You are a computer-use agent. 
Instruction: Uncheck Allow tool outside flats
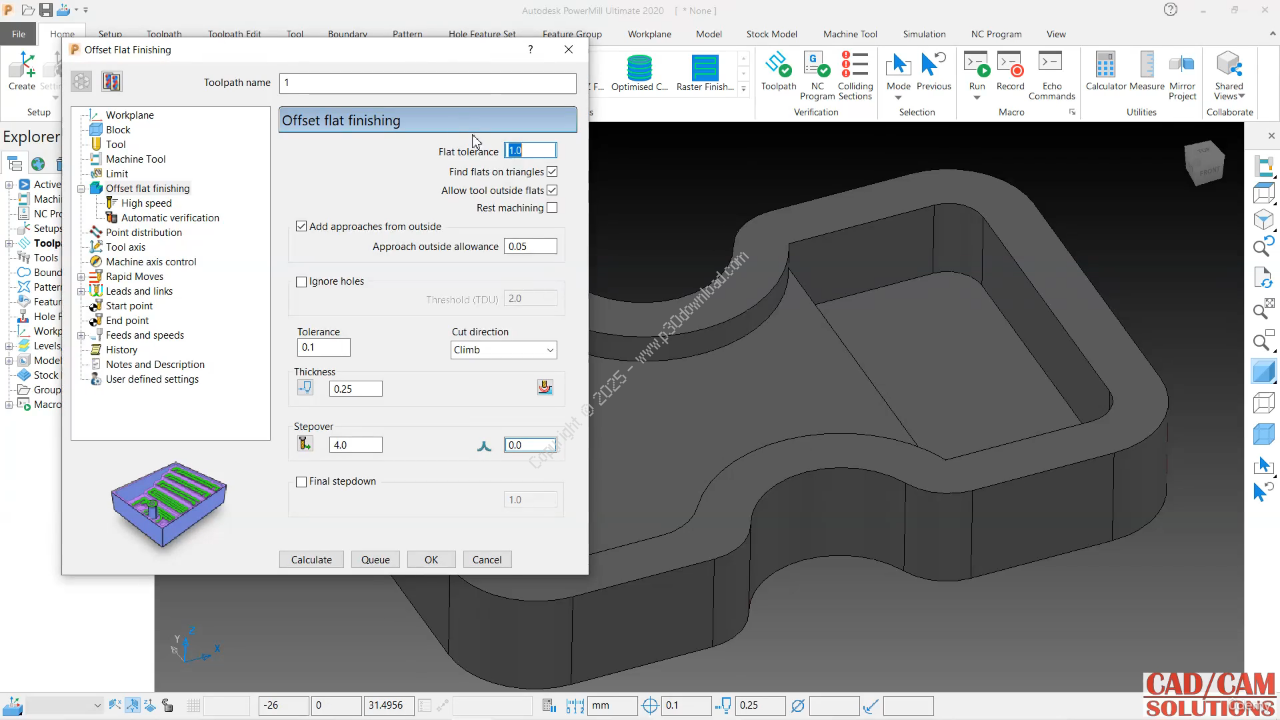552,190
